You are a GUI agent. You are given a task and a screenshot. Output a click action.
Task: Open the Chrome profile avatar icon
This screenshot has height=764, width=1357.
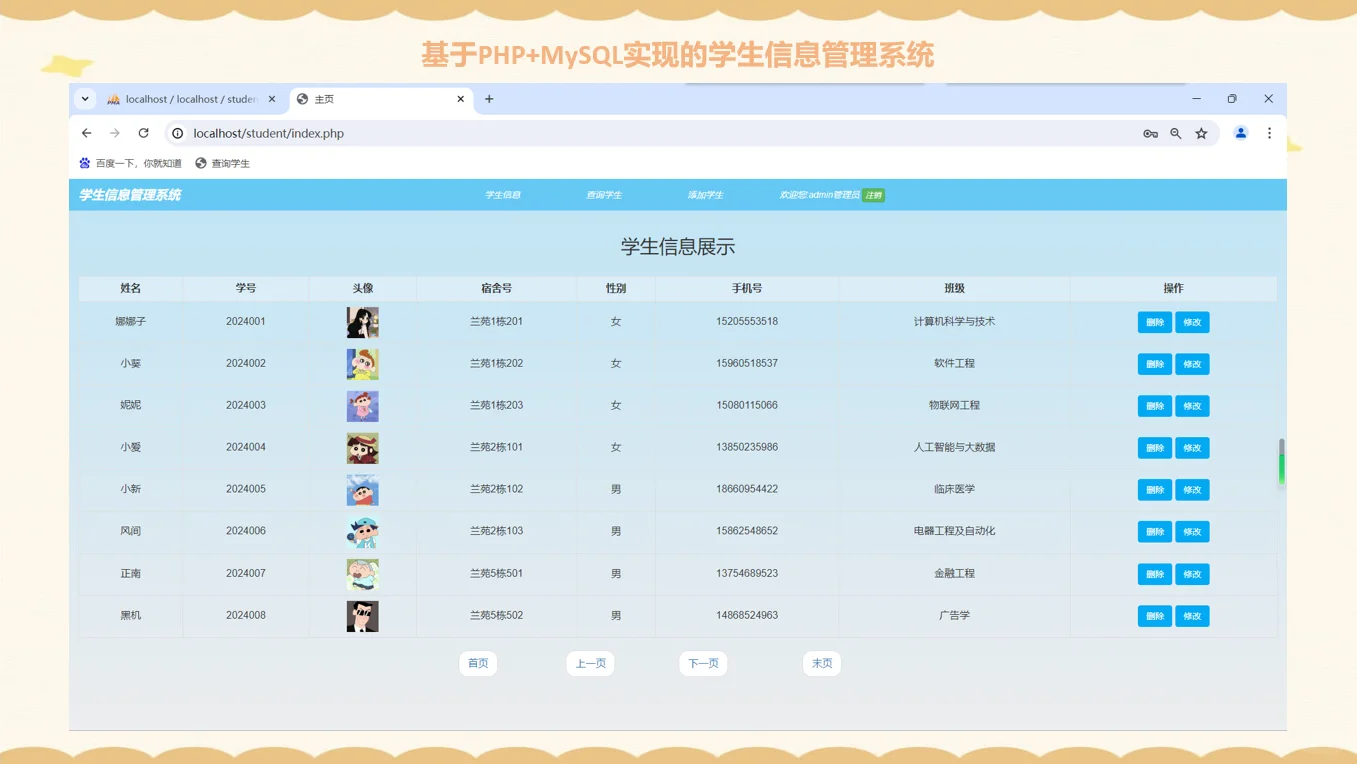click(x=1239, y=132)
